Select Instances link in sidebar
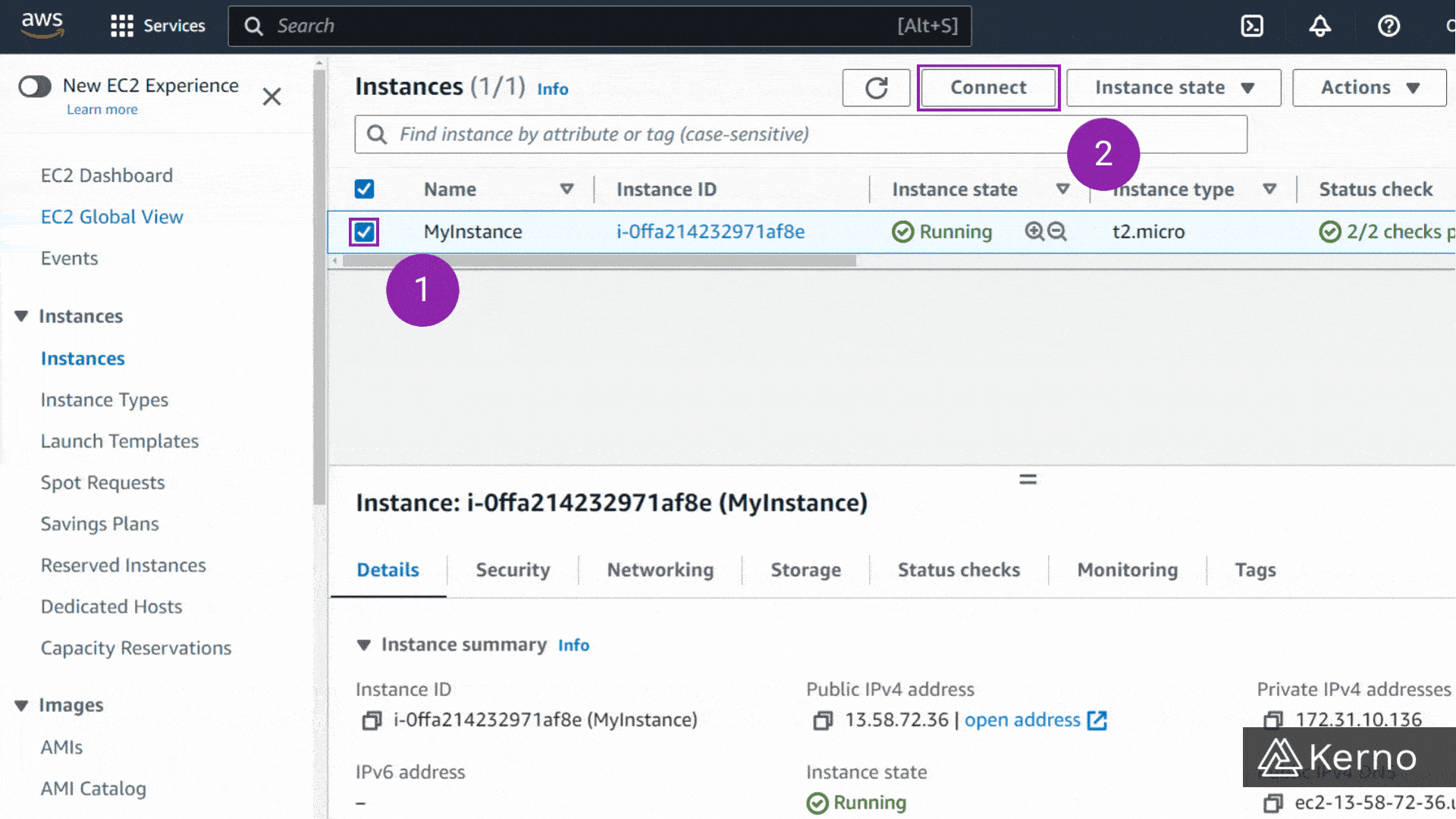The height and width of the screenshot is (819, 1456). [x=83, y=359]
